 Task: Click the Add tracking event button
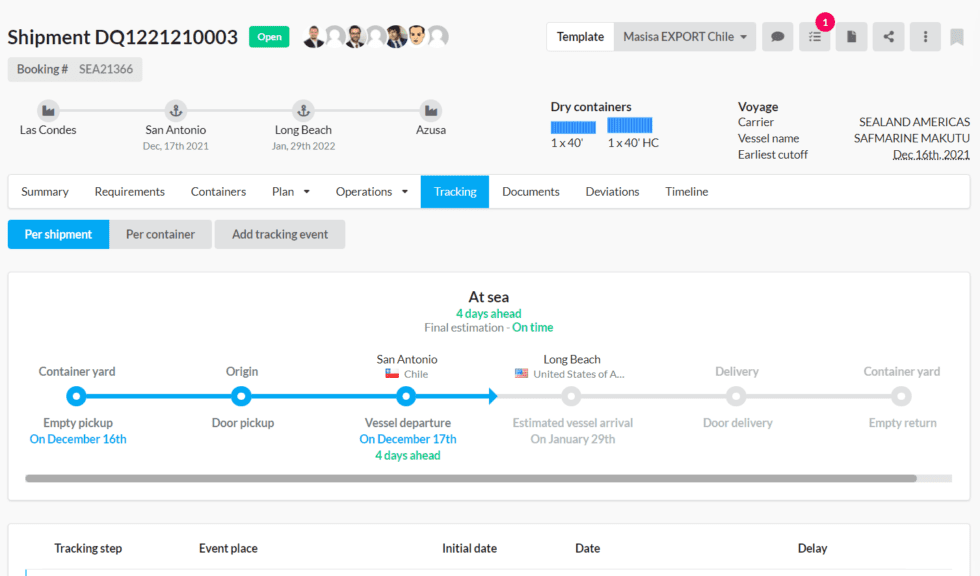click(279, 234)
